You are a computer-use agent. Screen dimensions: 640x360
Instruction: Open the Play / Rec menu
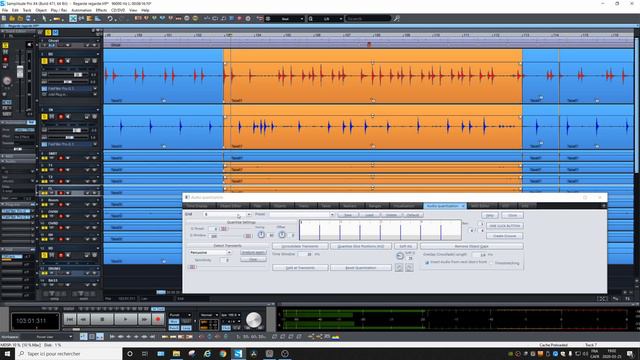pyautogui.click(x=59, y=10)
